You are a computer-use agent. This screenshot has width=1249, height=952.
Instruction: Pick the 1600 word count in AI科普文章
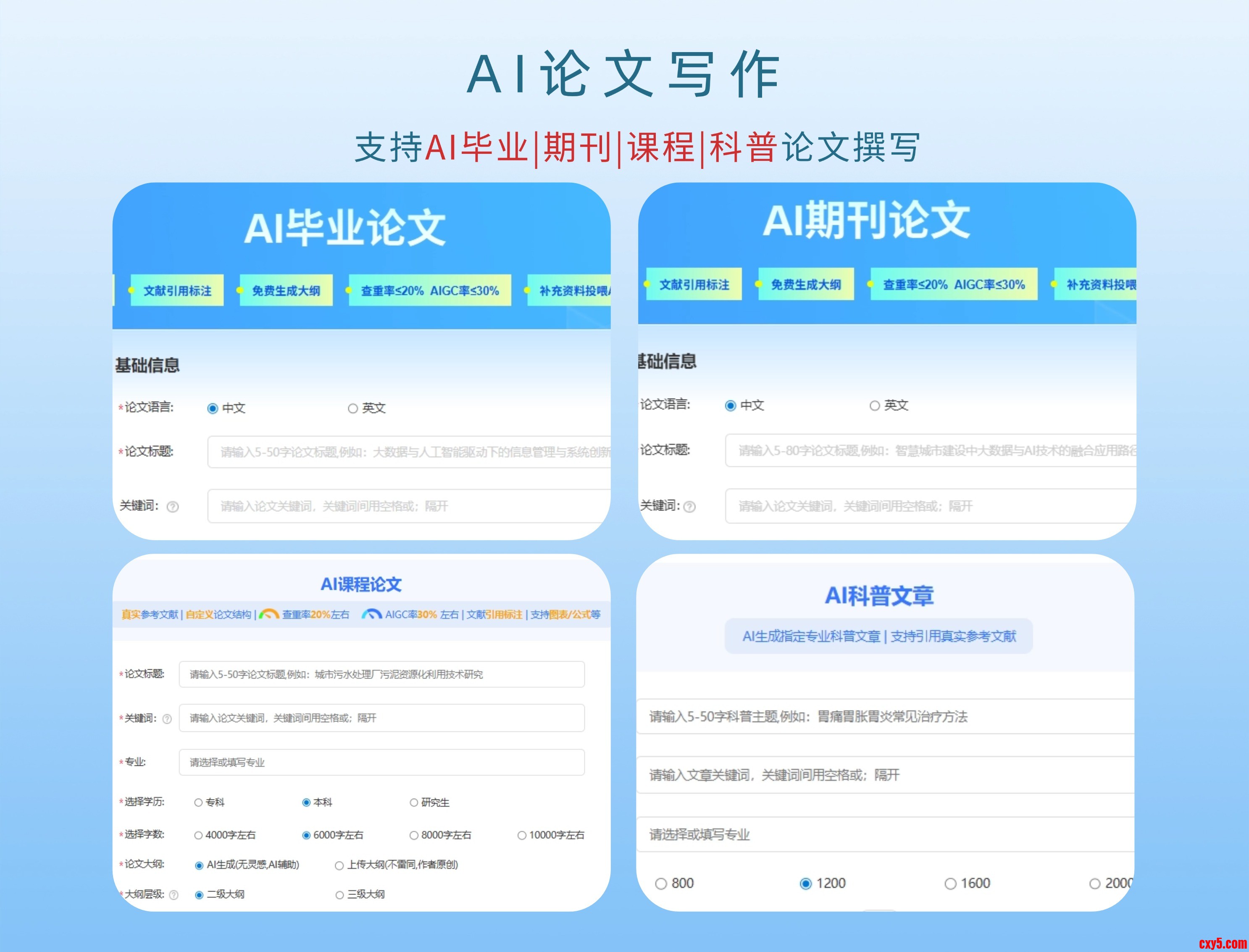click(950, 884)
